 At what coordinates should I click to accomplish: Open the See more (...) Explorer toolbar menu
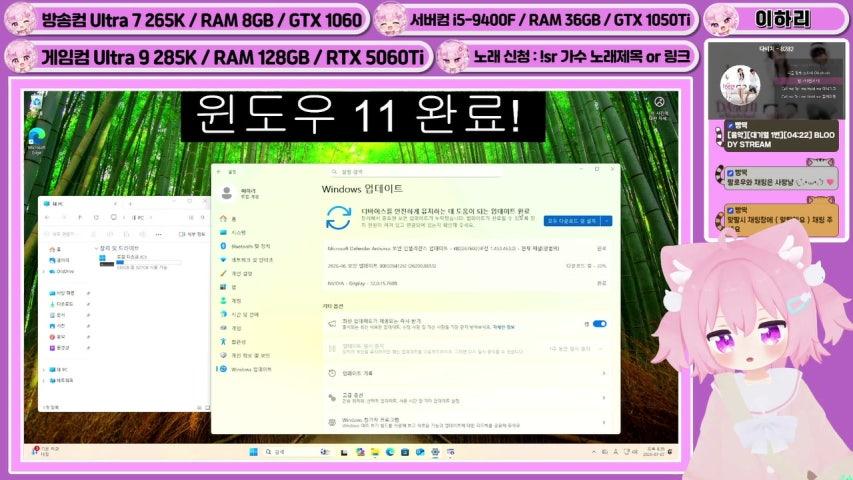[158, 234]
